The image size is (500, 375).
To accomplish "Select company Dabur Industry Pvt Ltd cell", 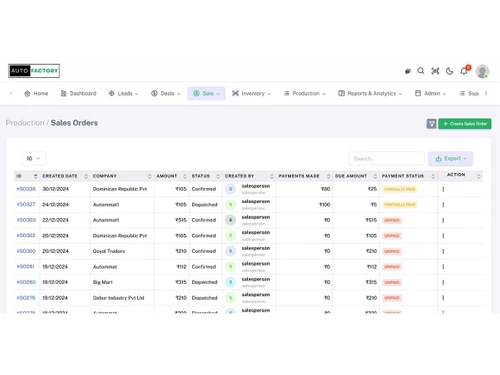I will pyautogui.click(x=118, y=298).
